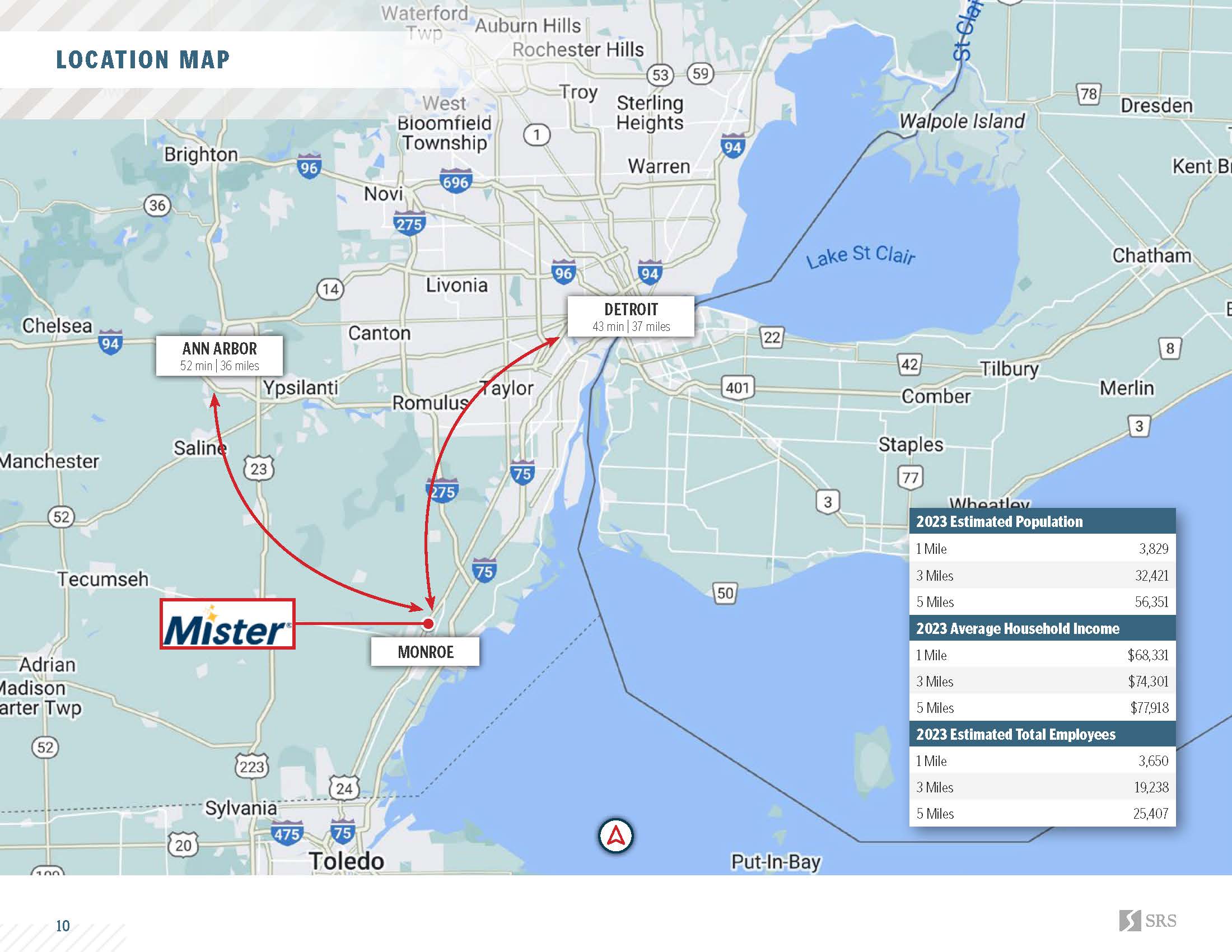Click the Toledo city label

coord(346,861)
